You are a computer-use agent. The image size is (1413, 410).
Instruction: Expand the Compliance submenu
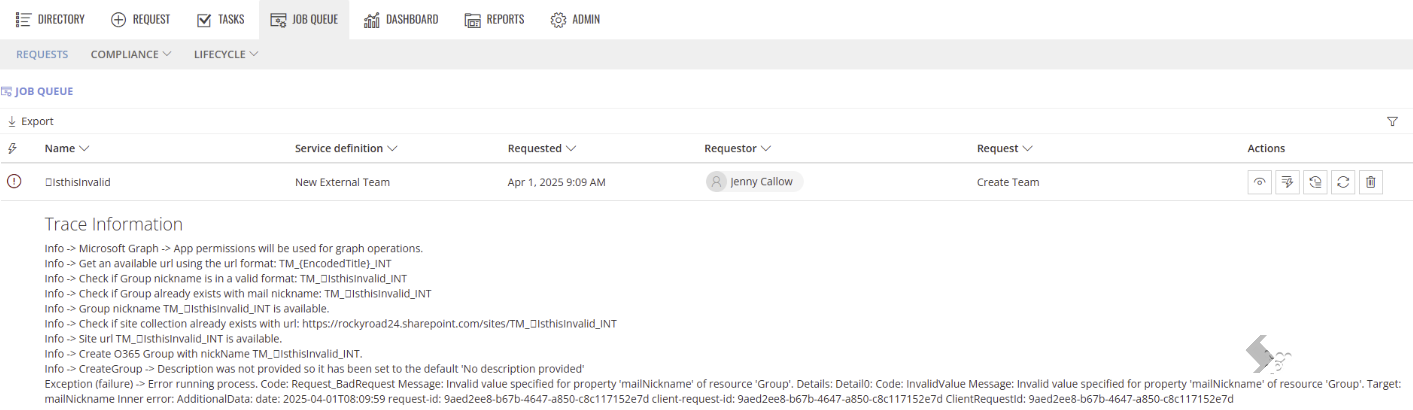click(131, 54)
